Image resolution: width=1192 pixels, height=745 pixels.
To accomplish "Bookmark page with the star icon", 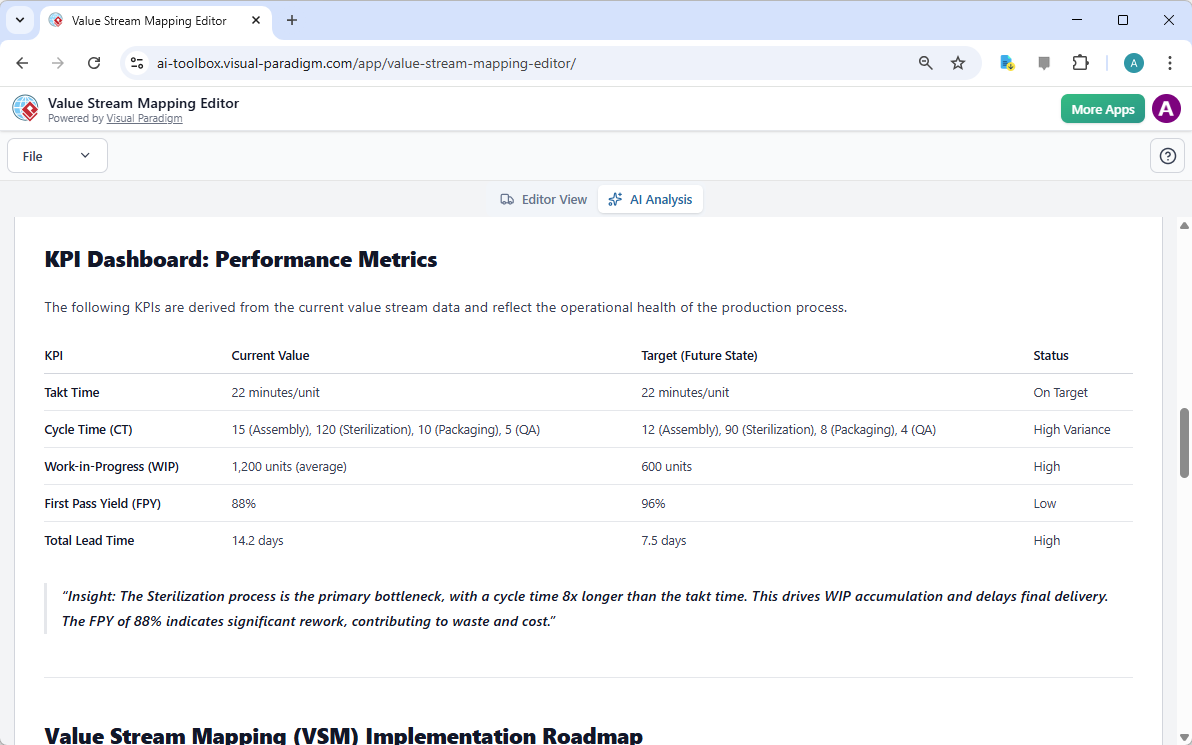I will (x=958, y=63).
